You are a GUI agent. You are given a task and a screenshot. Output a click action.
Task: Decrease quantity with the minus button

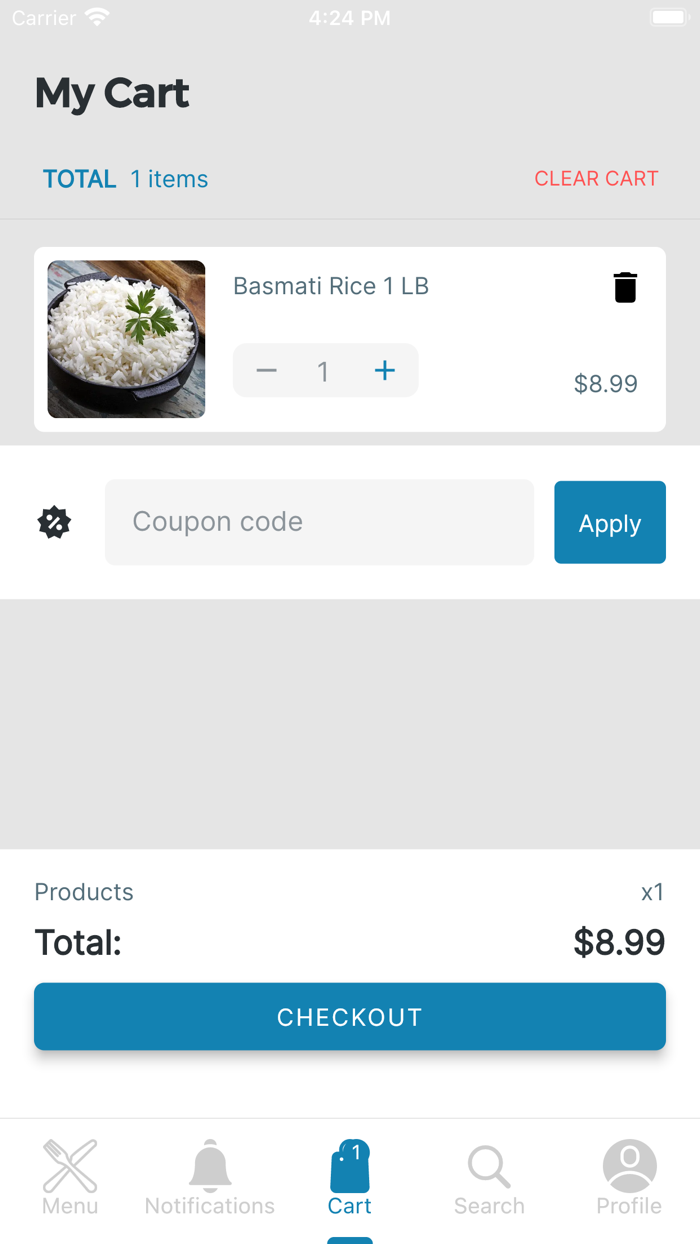coord(266,370)
